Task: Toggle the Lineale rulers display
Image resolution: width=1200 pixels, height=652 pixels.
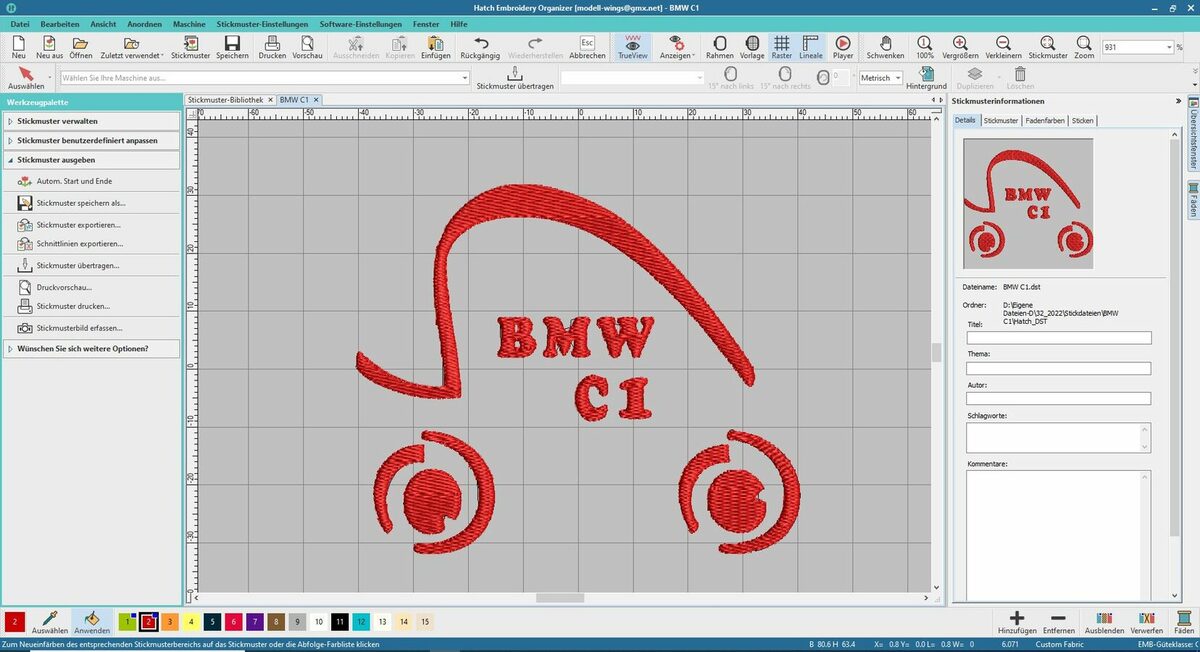Action: tap(811, 47)
